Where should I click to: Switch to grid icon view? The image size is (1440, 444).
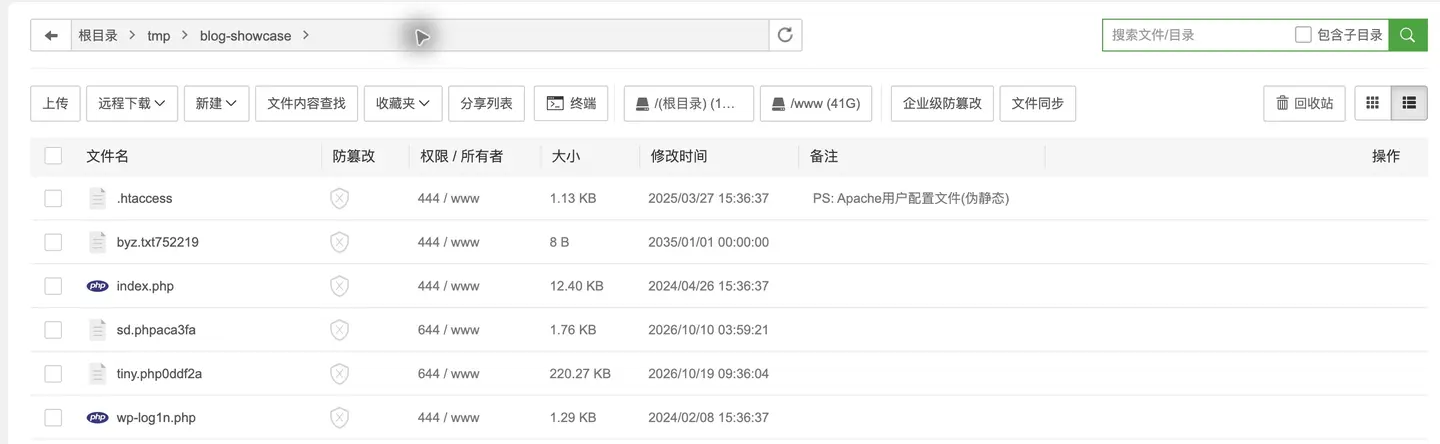pos(1373,103)
